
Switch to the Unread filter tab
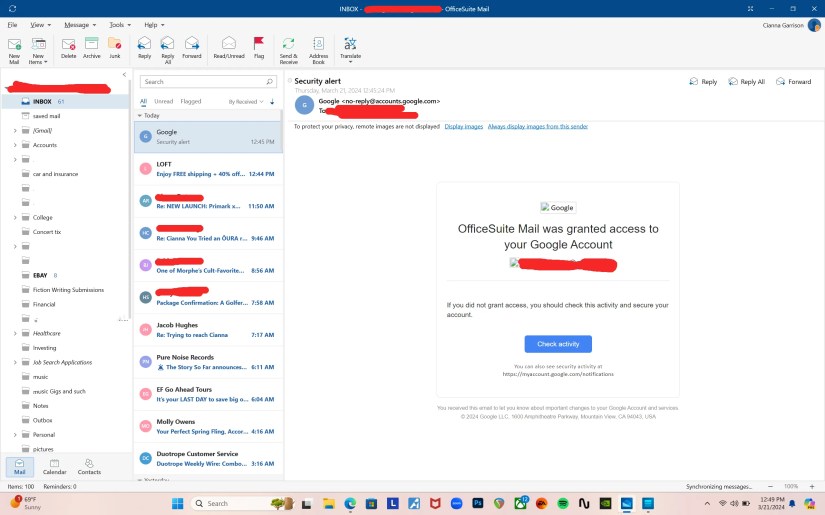click(x=164, y=102)
